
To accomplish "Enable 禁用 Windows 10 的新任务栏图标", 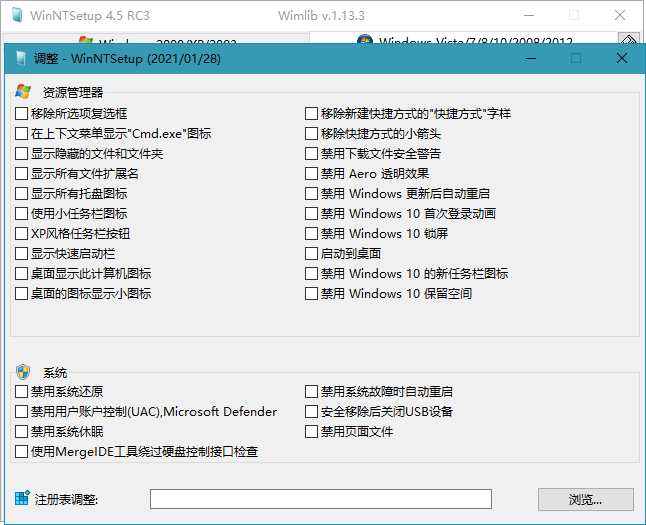I will click(x=311, y=274).
